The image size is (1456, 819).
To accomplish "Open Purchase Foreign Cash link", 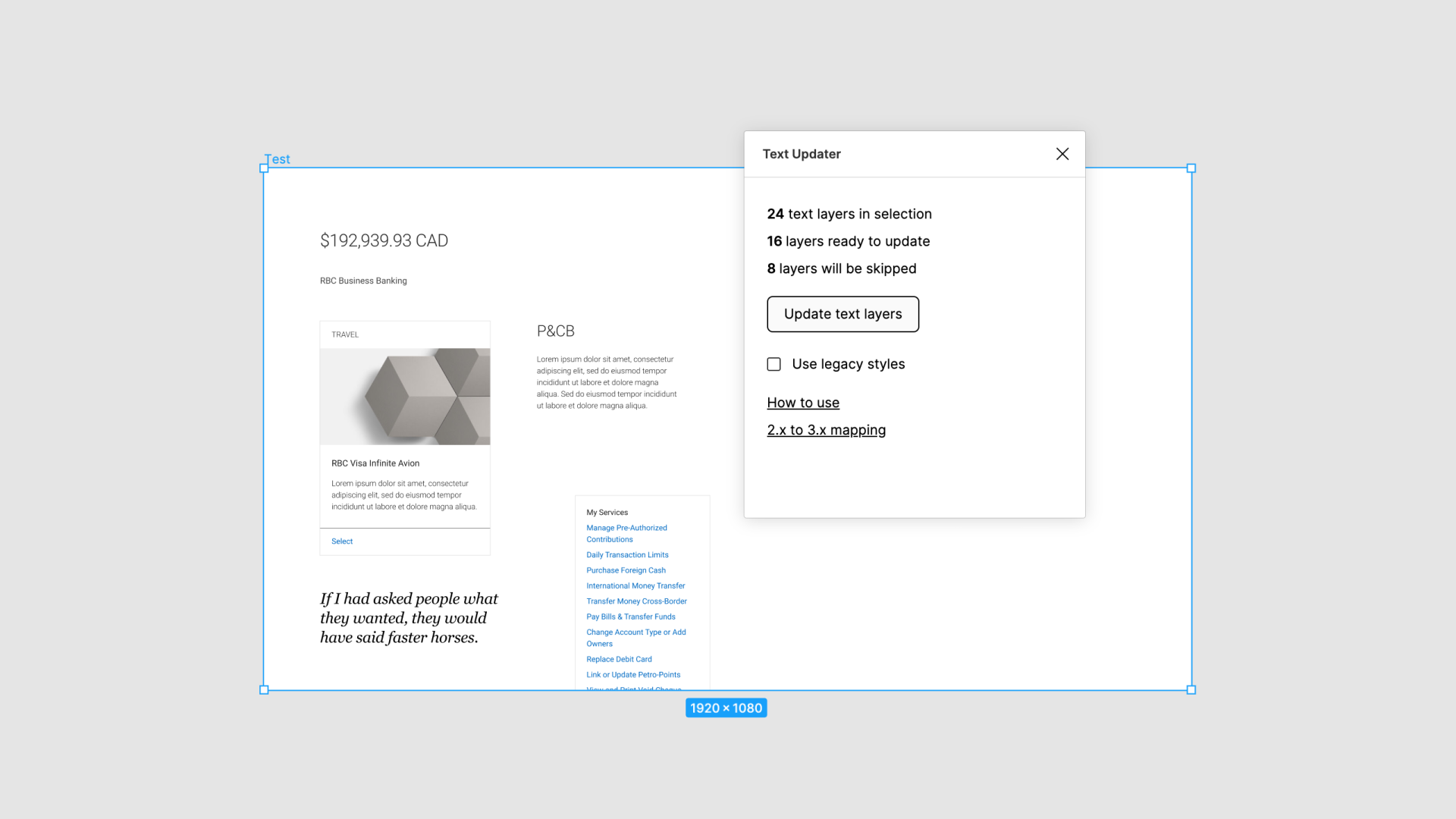I will coord(626,570).
